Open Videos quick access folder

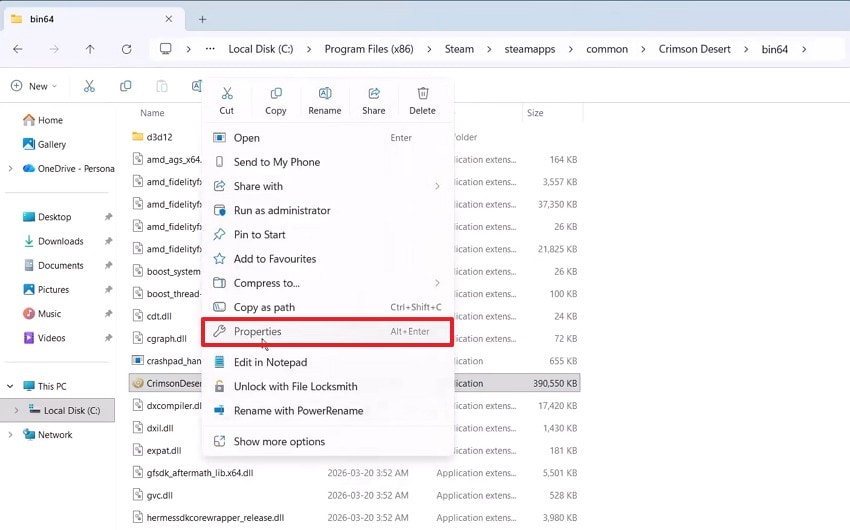[44, 338]
